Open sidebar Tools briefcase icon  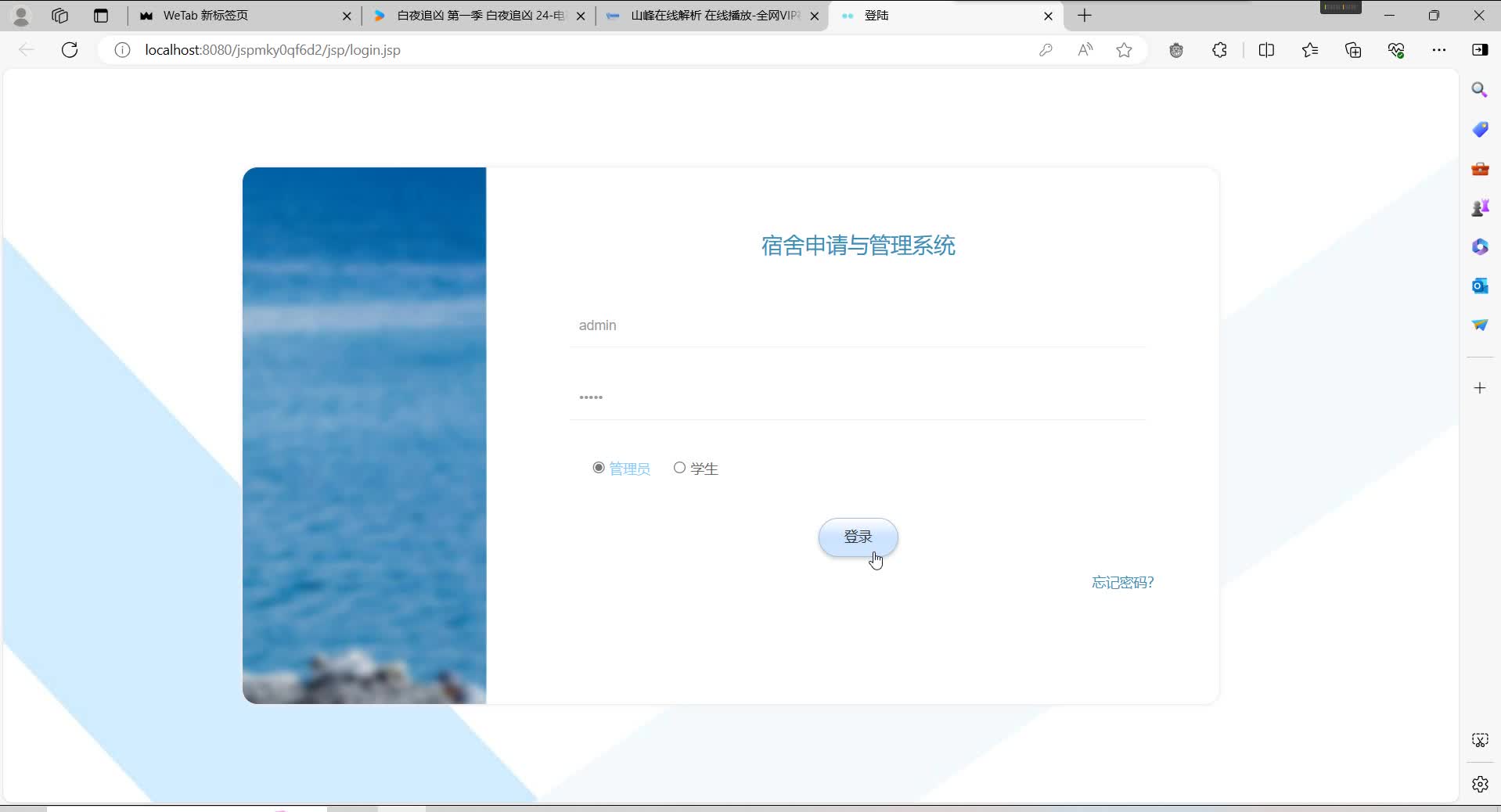point(1480,168)
